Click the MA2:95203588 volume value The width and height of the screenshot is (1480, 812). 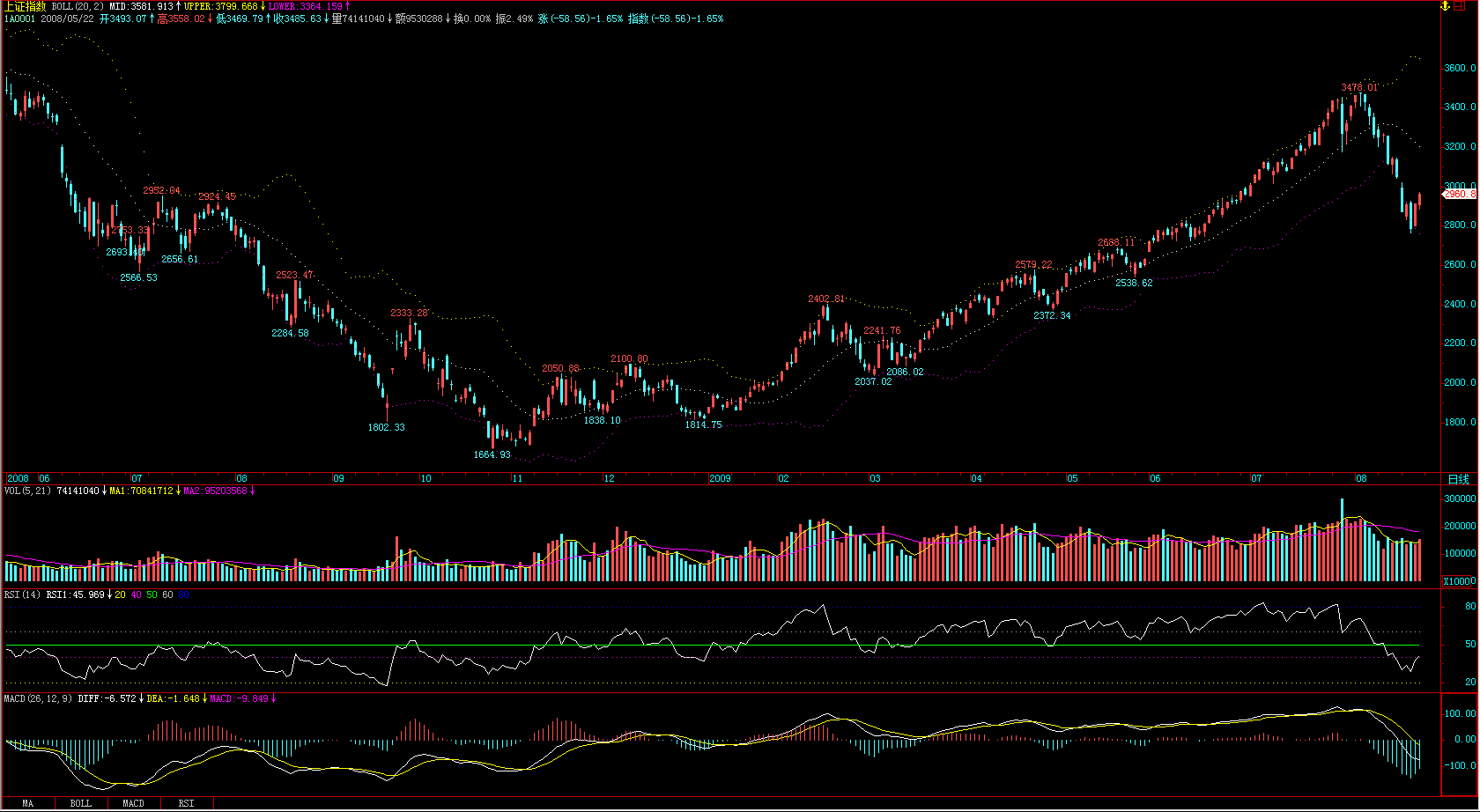(x=216, y=491)
